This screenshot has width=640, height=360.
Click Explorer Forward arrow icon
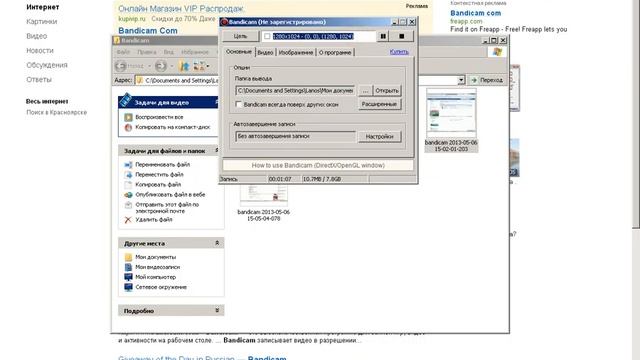tap(160, 66)
